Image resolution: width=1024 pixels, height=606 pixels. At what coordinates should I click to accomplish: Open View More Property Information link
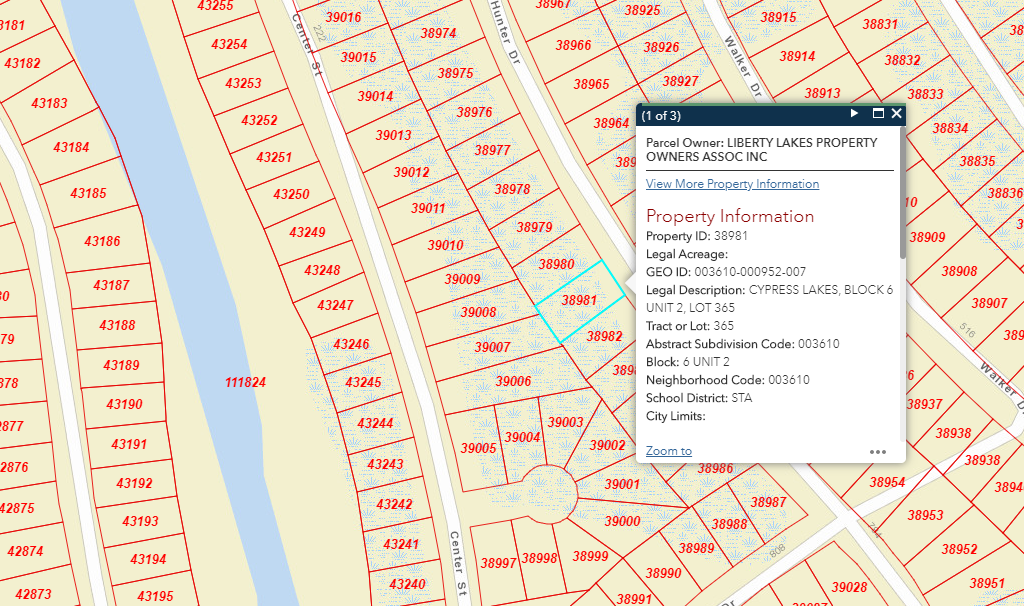tap(732, 184)
